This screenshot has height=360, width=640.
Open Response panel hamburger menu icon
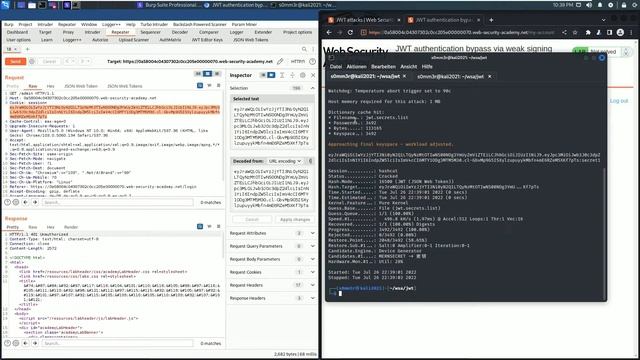click(x=219, y=226)
